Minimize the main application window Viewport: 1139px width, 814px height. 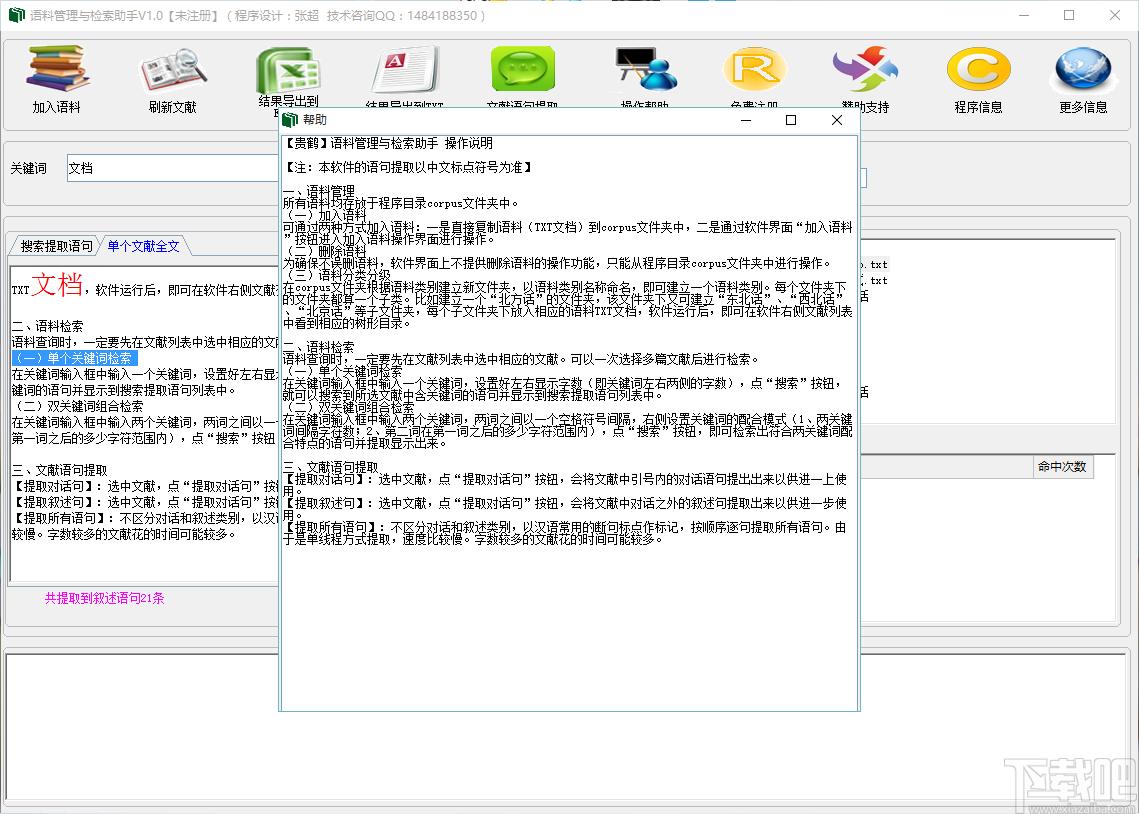(1024, 15)
